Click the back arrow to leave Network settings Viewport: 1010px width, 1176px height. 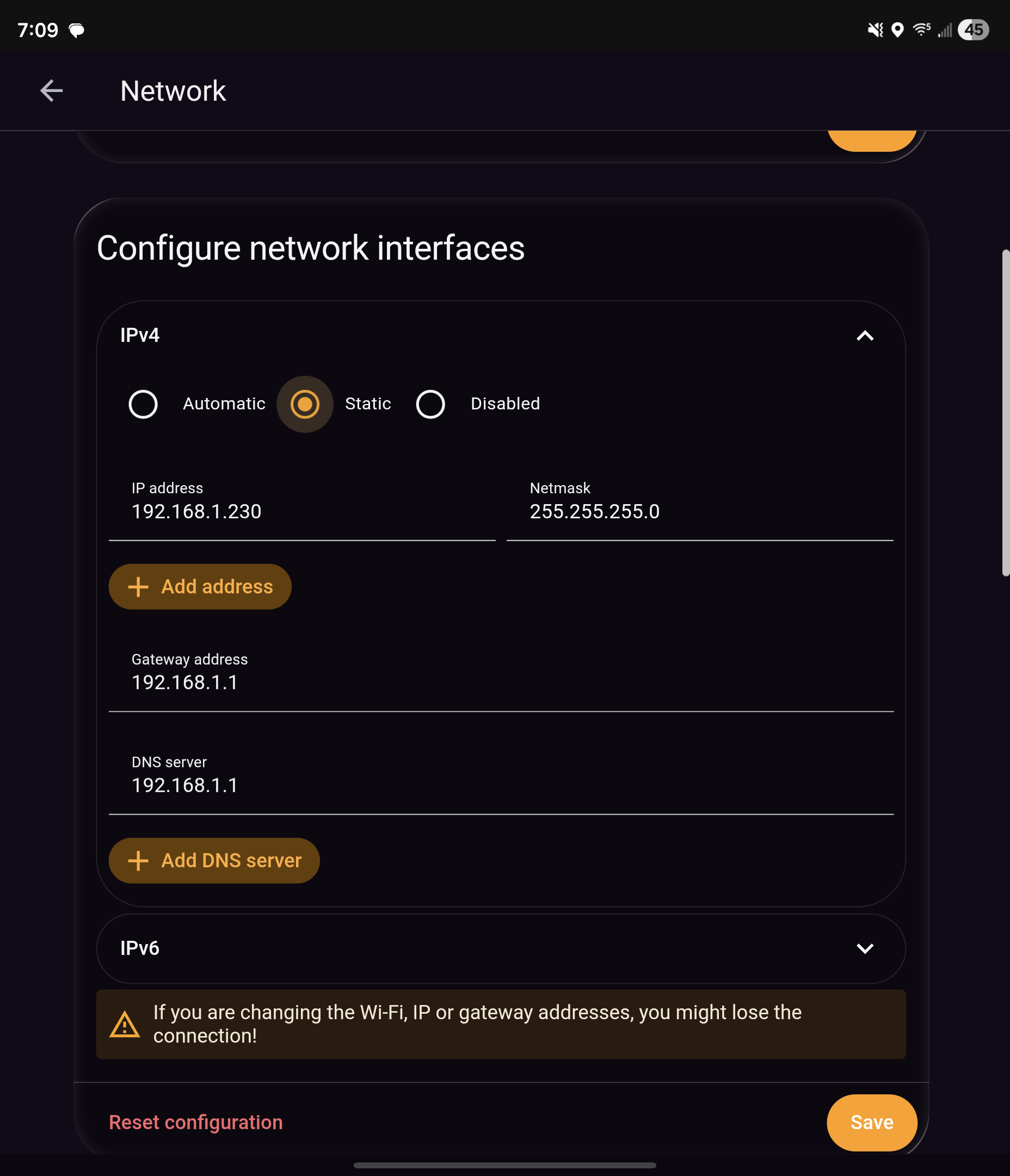pos(52,91)
